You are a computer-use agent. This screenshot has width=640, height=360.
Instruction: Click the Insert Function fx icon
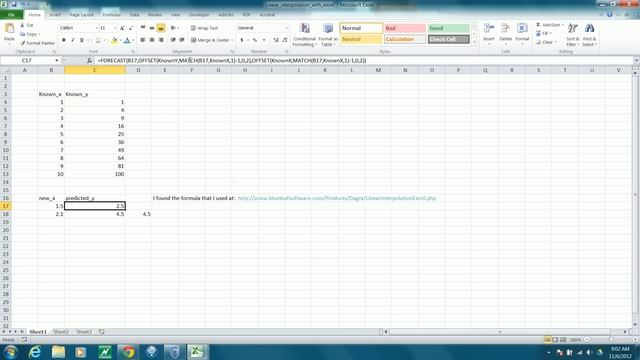(x=89, y=60)
